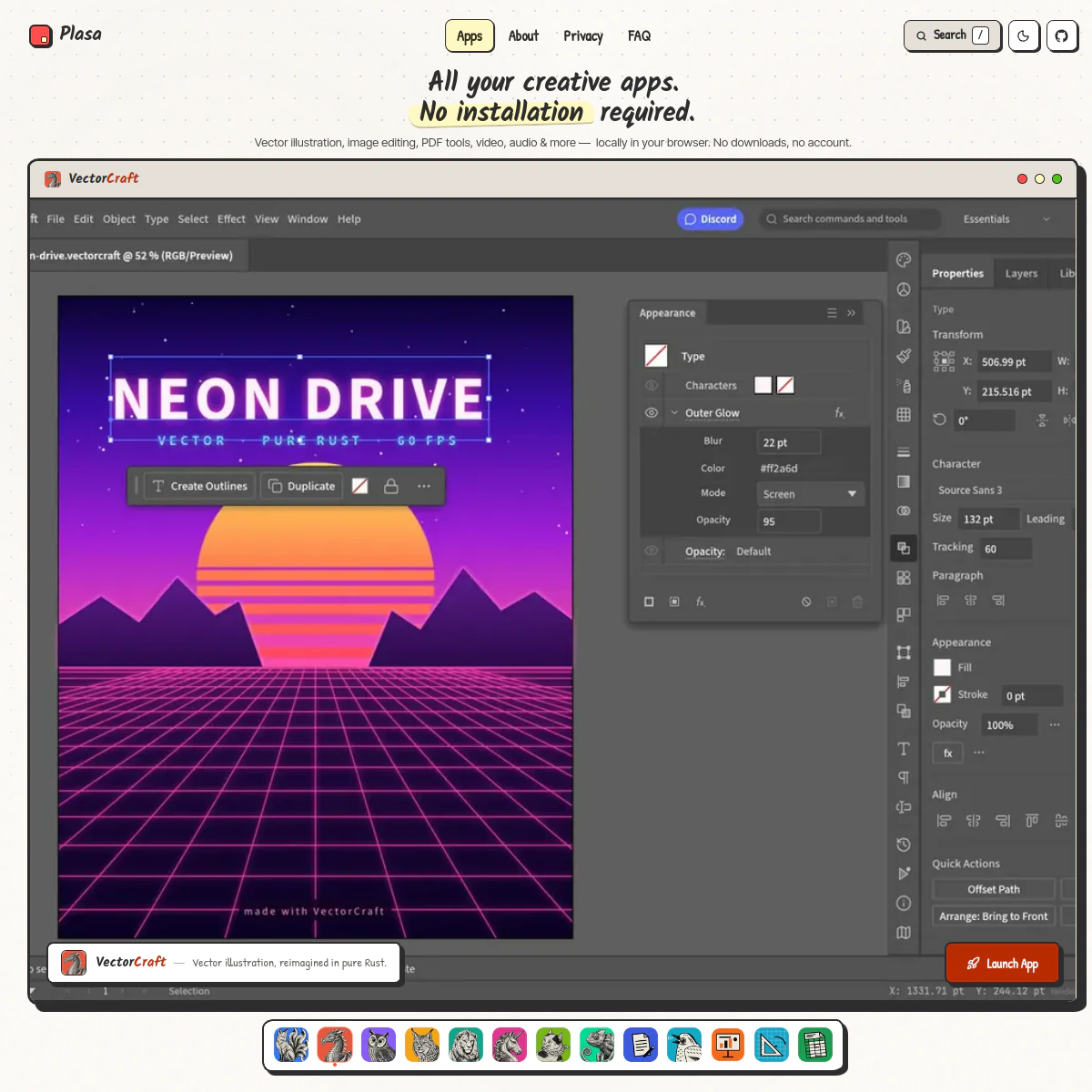1092x1092 pixels.
Task: Toggle Outer Glow effect visibility eye
Action: pyautogui.click(x=652, y=412)
